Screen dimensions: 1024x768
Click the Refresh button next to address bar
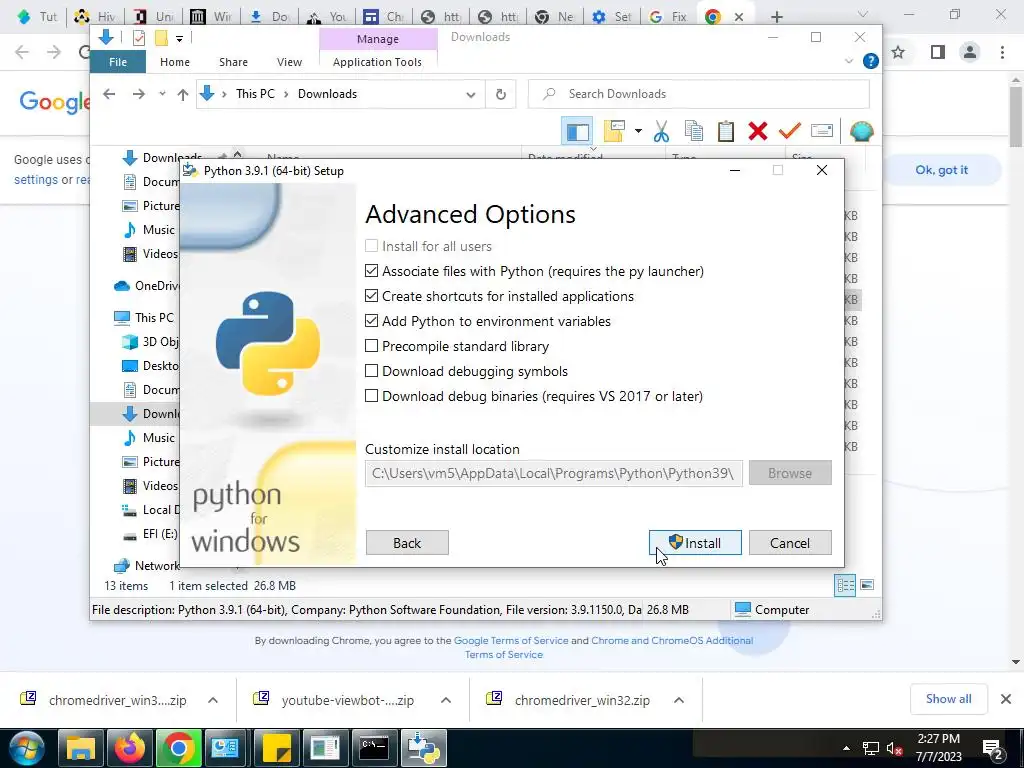click(501, 94)
